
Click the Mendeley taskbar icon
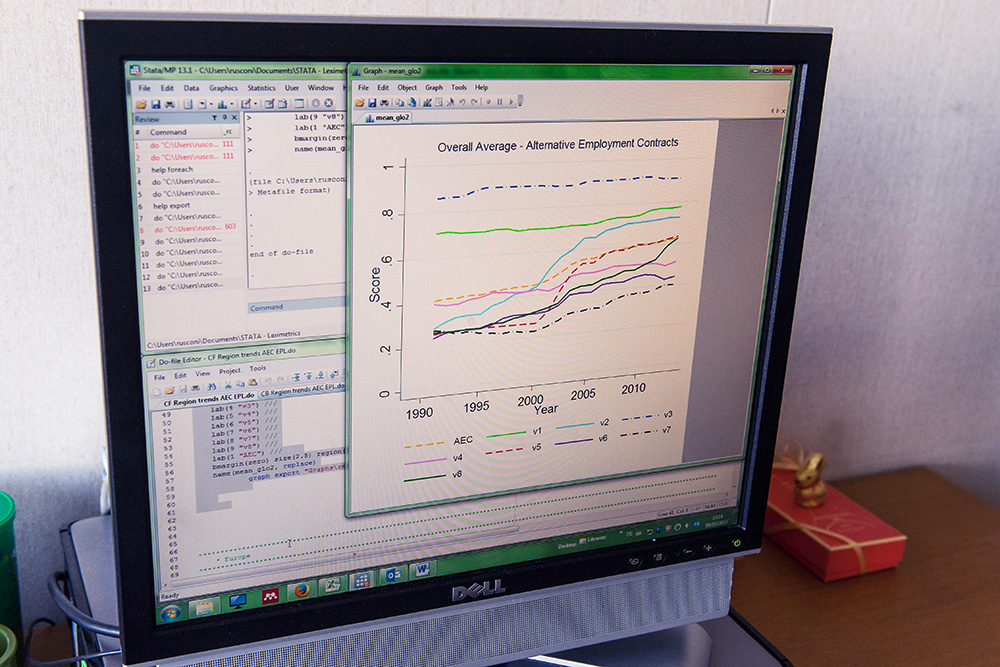pos(270,596)
